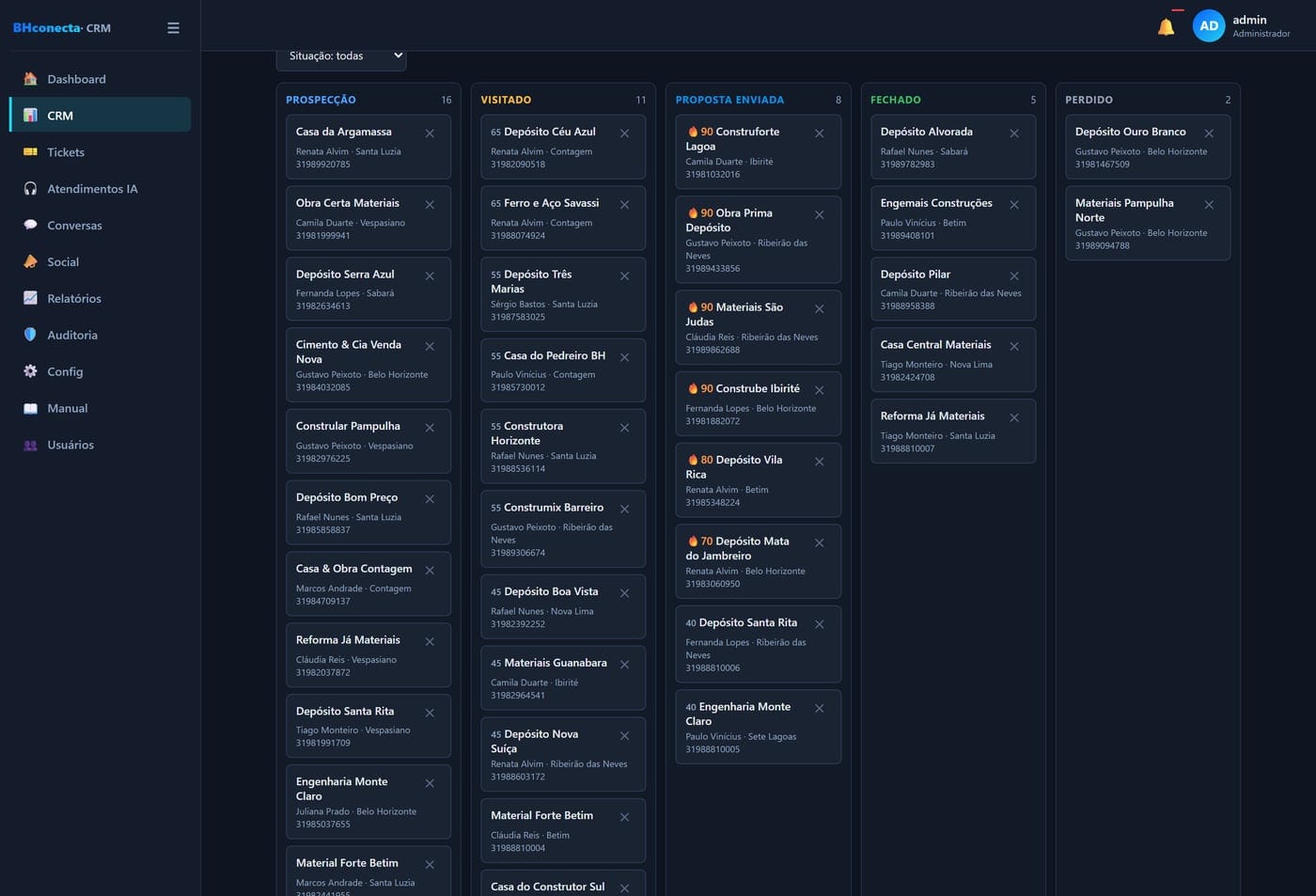Toggle the sidebar hamburger menu
This screenshot has height=896, width=1316.
click(173, 28)
